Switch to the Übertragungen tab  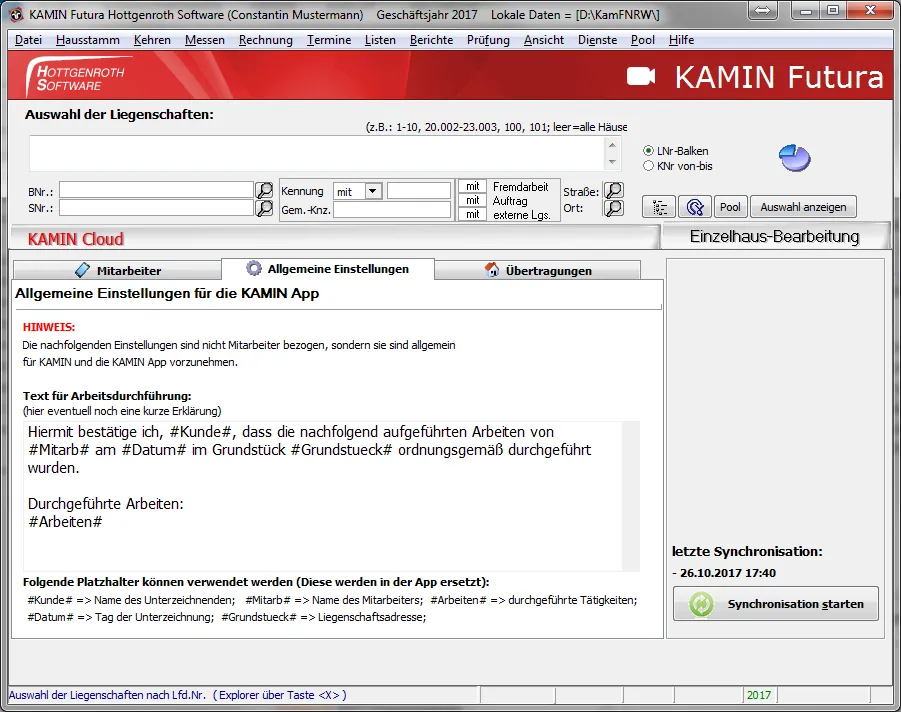538,270
